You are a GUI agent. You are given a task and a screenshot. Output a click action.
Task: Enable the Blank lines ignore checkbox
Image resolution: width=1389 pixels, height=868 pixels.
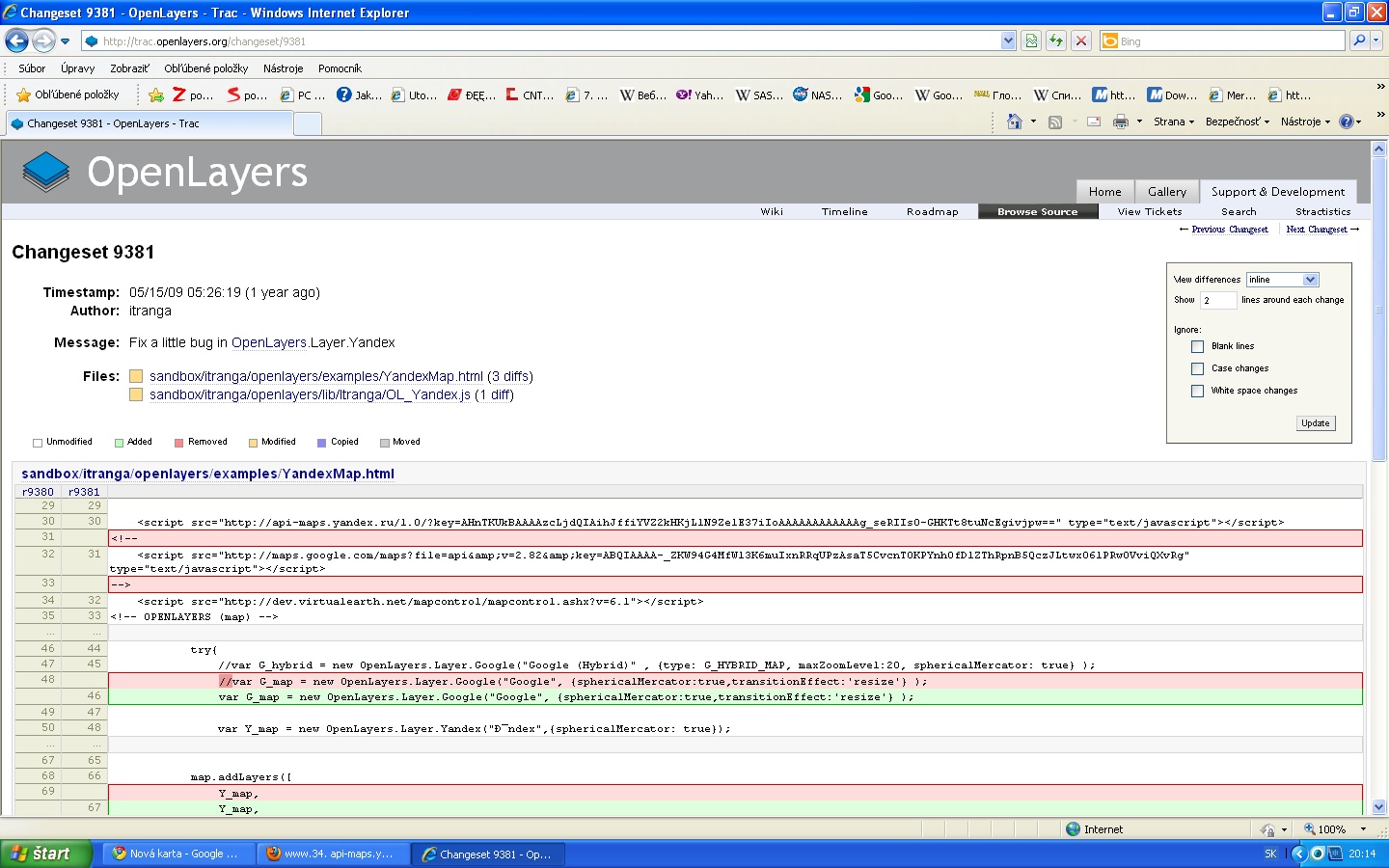coord(1197,346)
